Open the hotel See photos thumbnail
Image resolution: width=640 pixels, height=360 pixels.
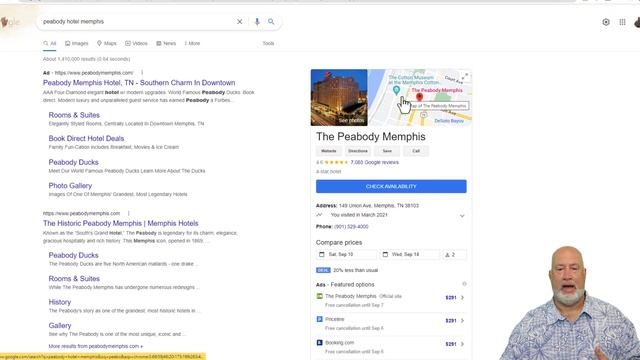[x=339, y=98]
